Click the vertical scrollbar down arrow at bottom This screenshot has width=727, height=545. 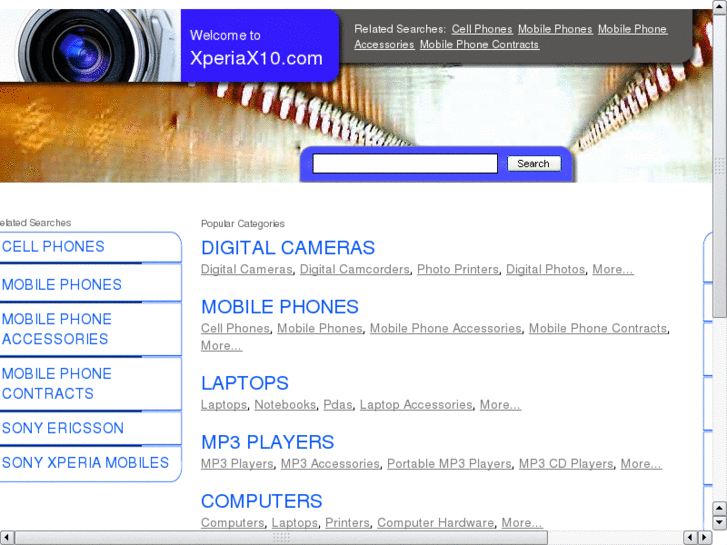(x=720, y=523)
